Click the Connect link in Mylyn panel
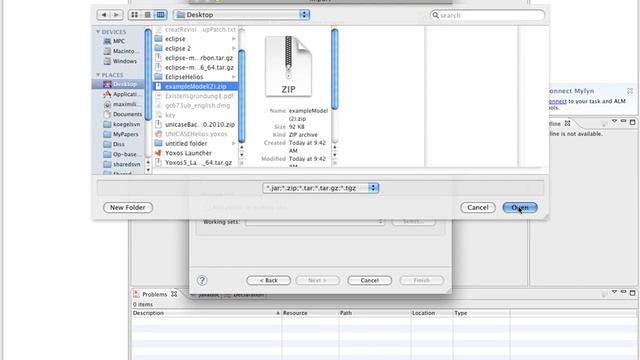 (x=558, y=101)
